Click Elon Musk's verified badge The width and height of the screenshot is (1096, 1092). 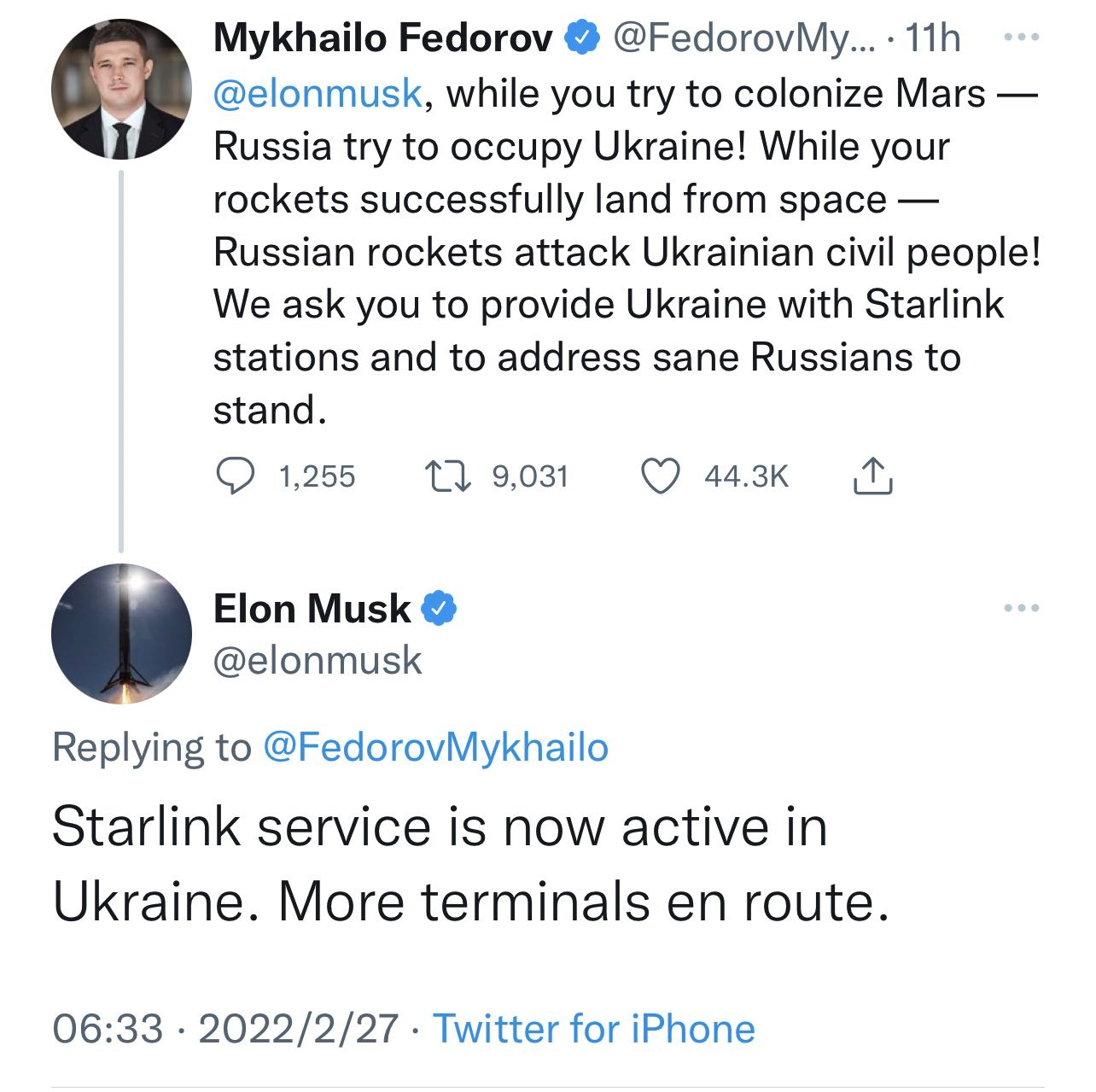pos(440,609)
